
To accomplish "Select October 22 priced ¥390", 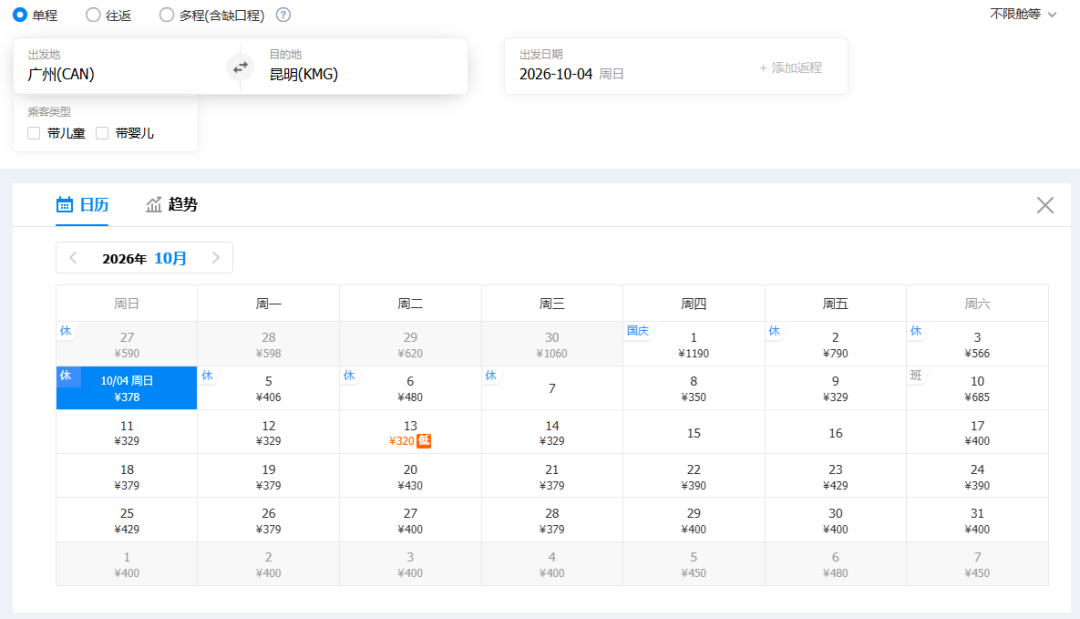I will [x=694, y=476].
